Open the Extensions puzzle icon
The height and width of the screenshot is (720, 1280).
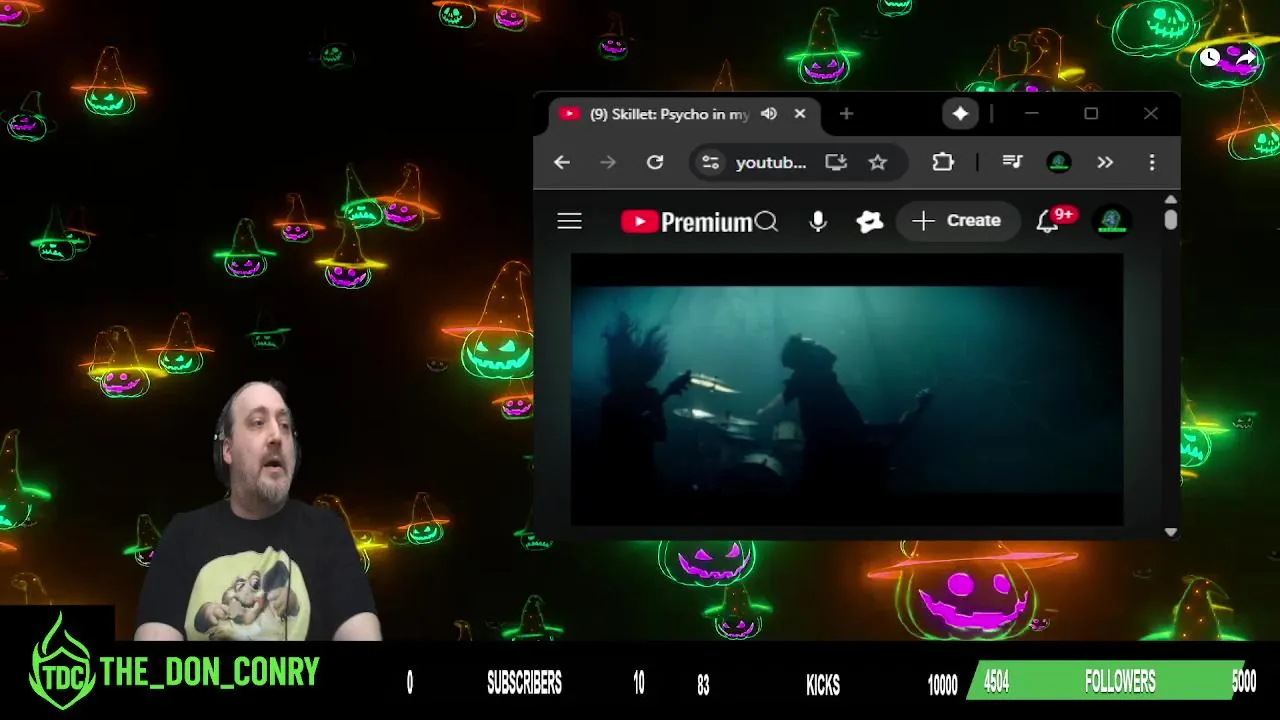[x=943, y=162]
